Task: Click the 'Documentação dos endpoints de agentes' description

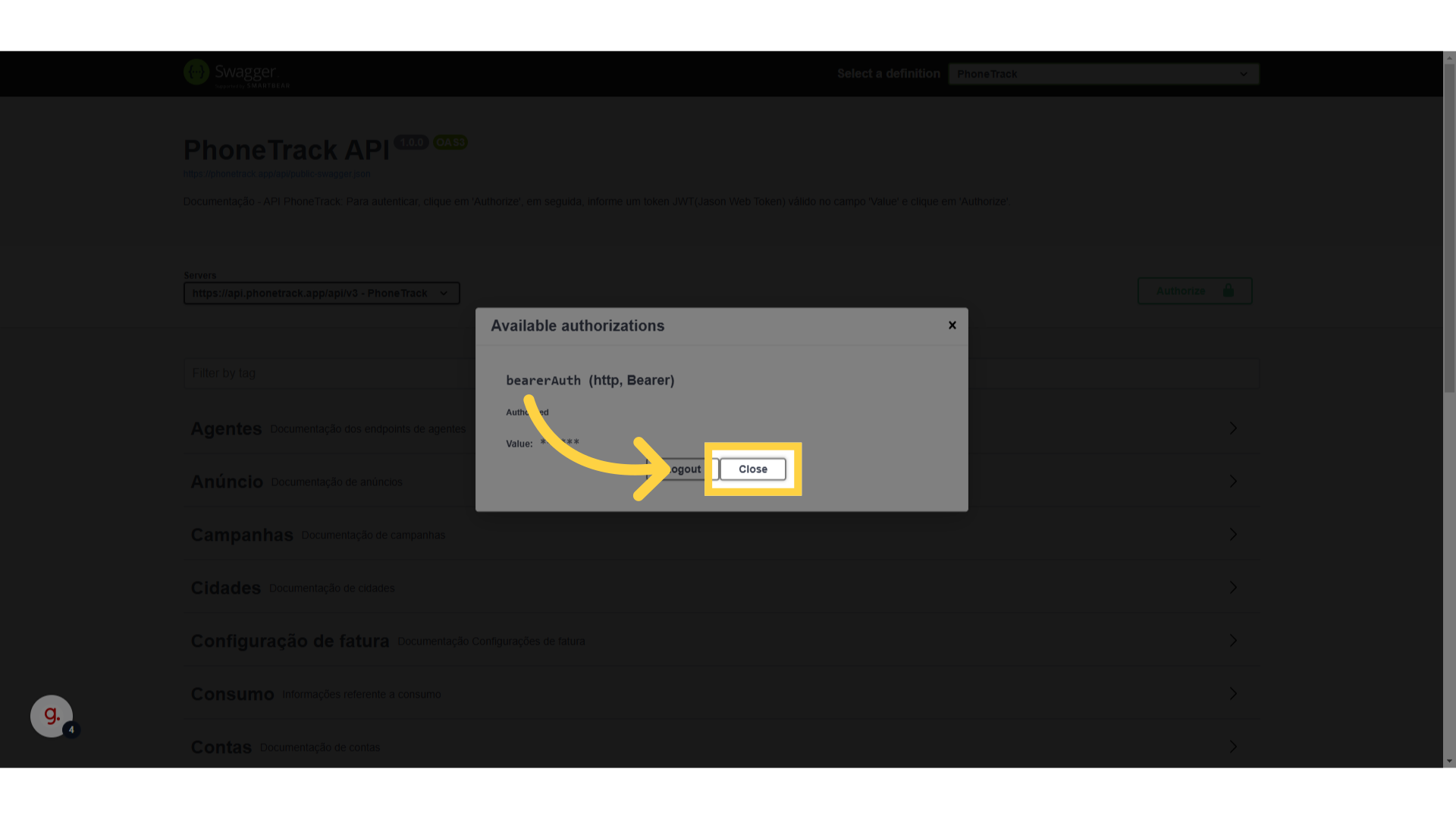Action: [368, 429]
